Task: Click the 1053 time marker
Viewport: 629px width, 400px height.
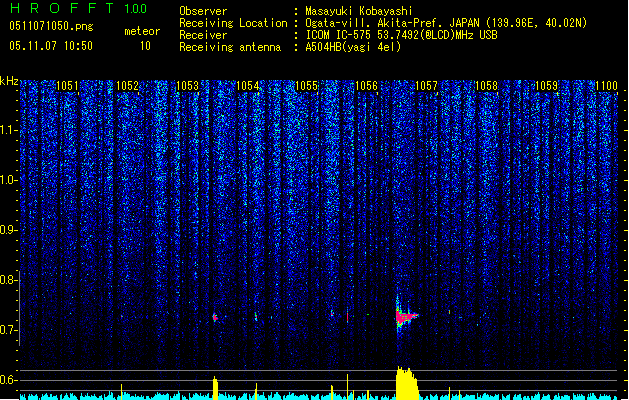Action: pyautogui.click(x=187, y=85)
